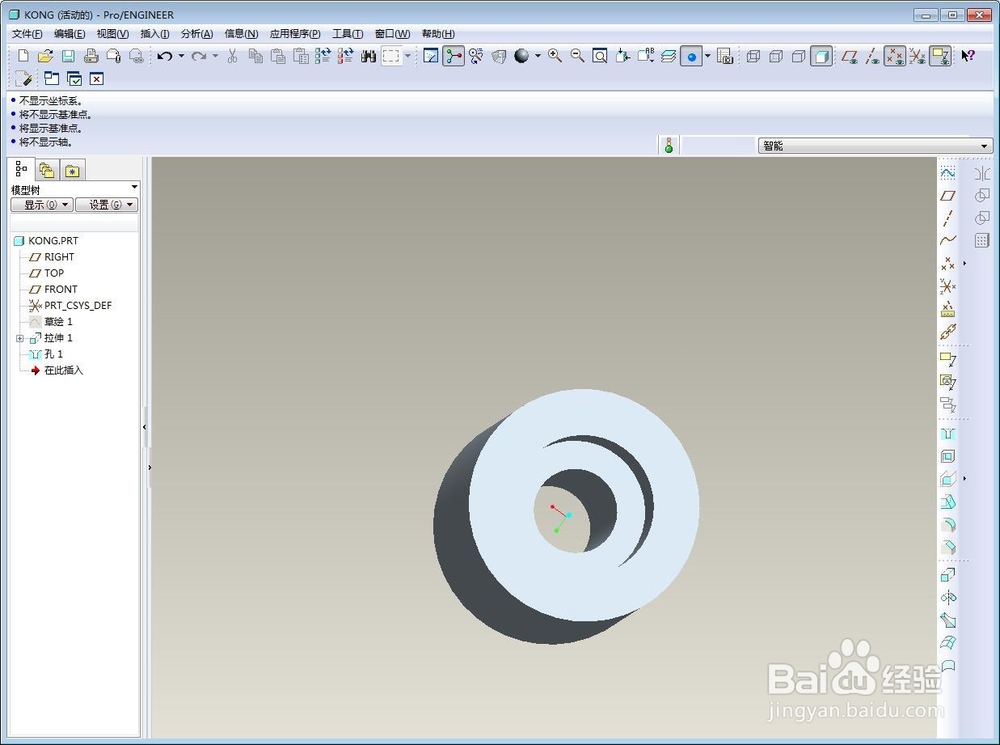The height and width of the screenshot is (745, 1000).
Task: Toggle datum points display
Action: point(895,56)
